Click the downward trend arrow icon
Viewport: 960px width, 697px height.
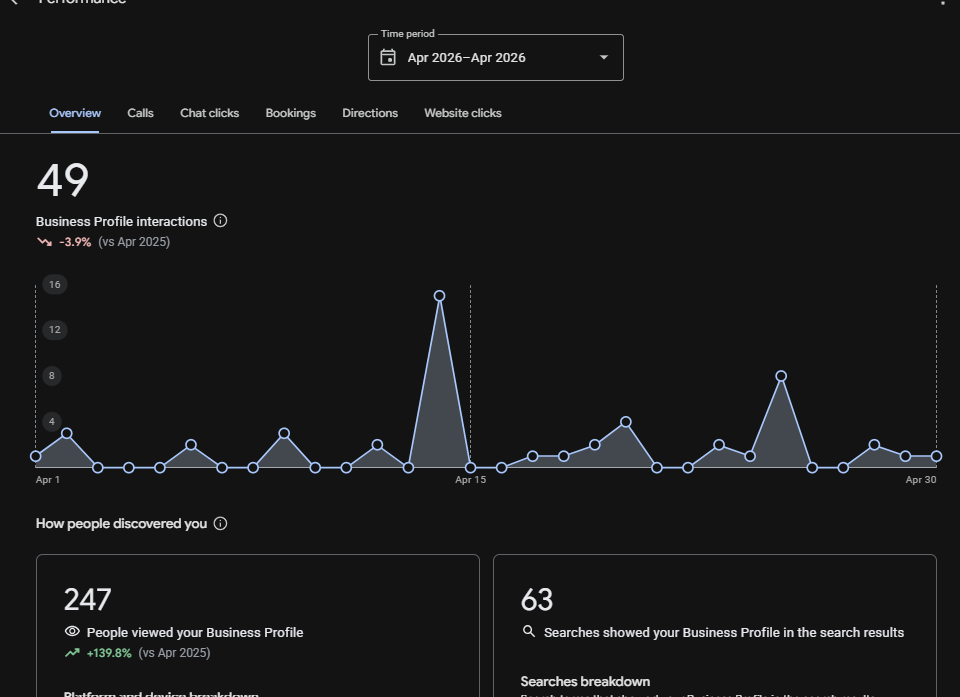pyautogui.click(x=45, y=242)
